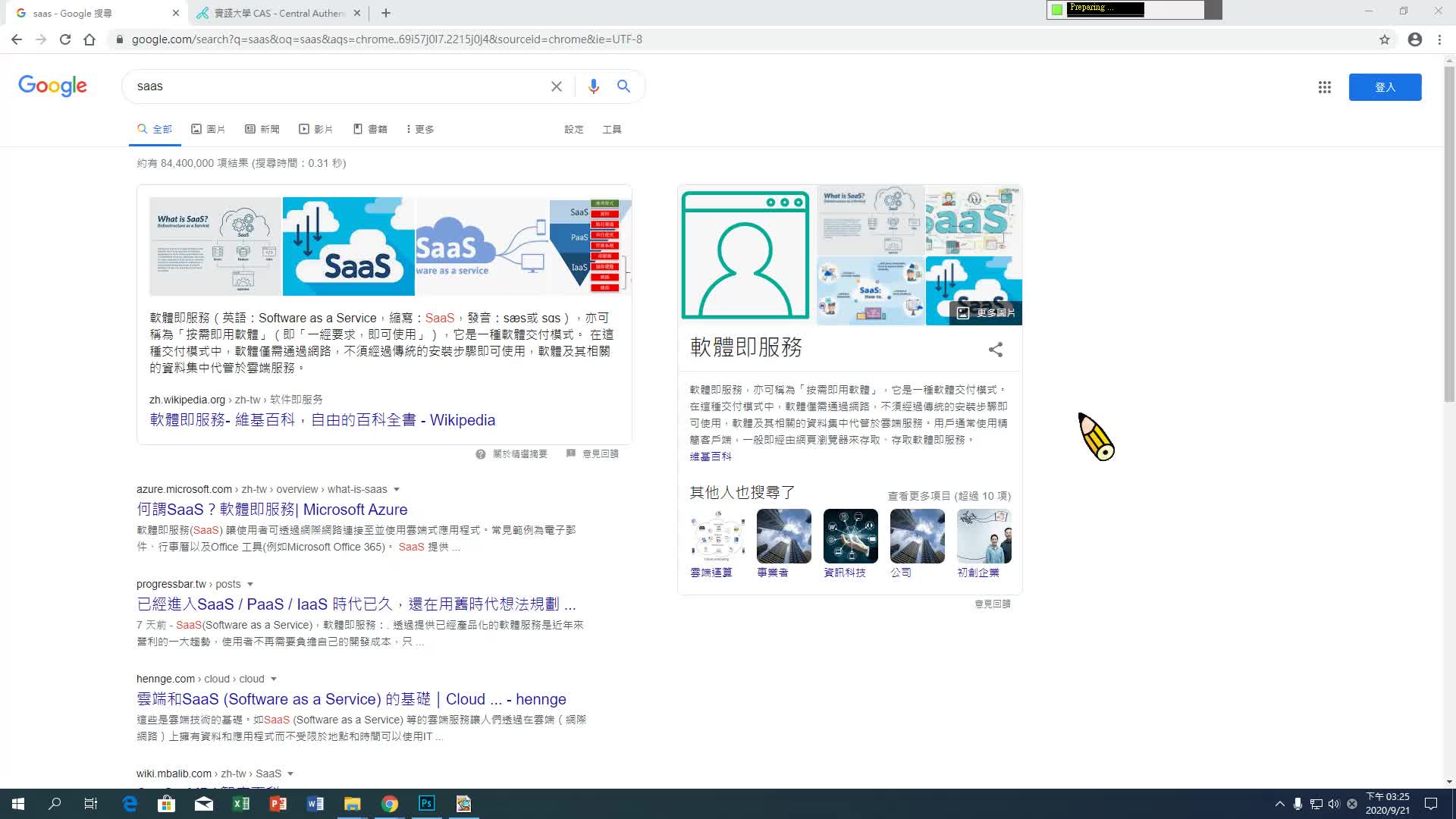Screen dimensions: 1456x819
Task: Open new browser tab with plus
Action: [386, 13]
